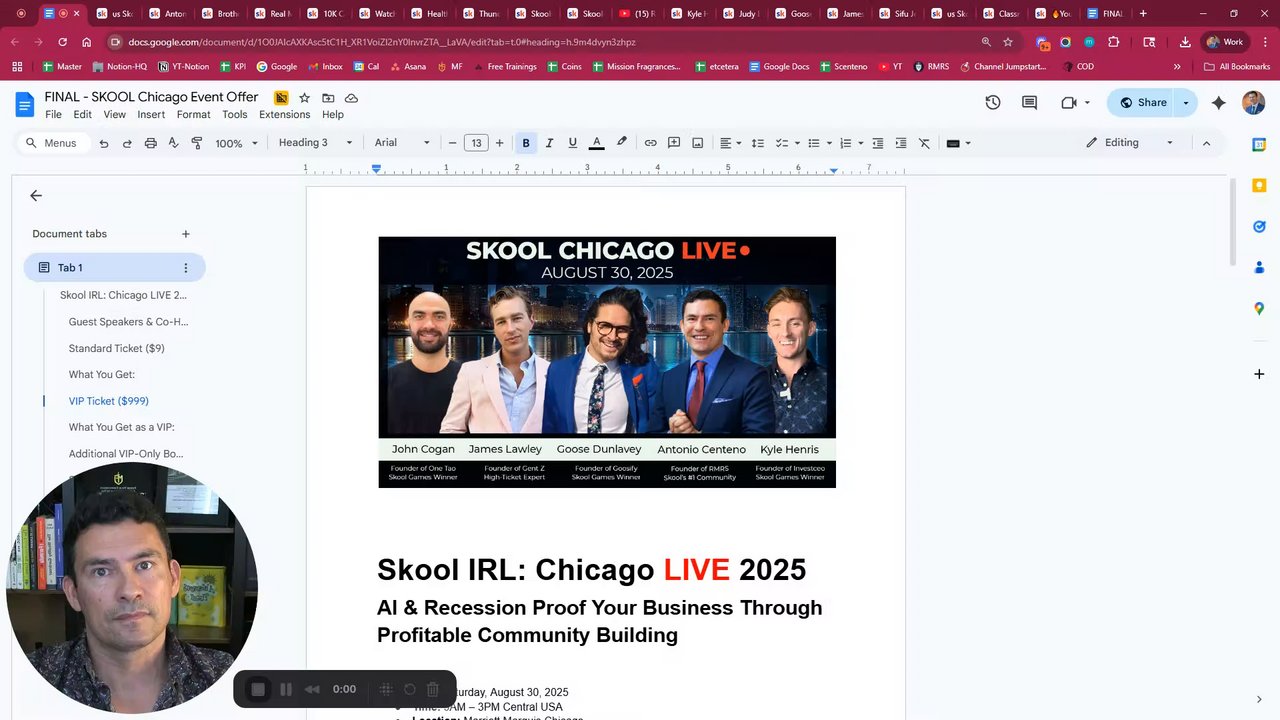Decrease font size with minus button
1280x720 pixels.
point(453,143)
